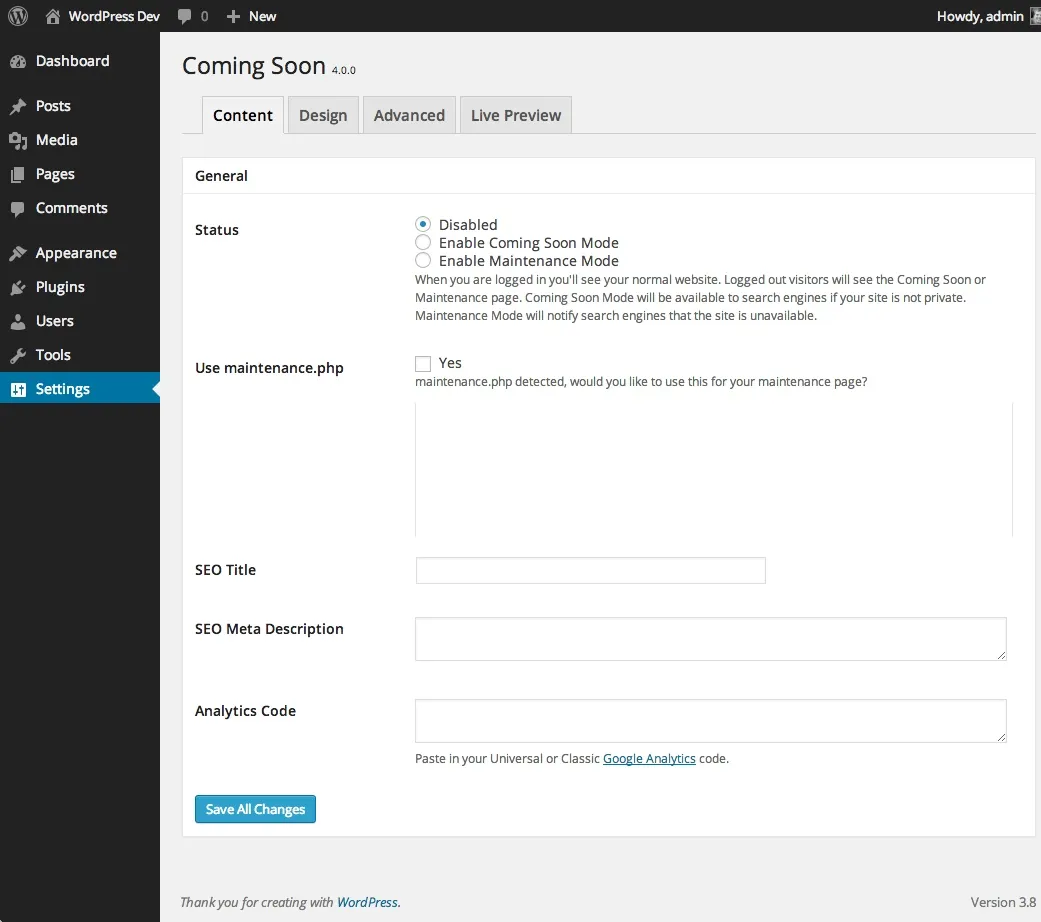
Task: Open the Advanced tab
Action: pyautogui.click(x=408, y=115)
